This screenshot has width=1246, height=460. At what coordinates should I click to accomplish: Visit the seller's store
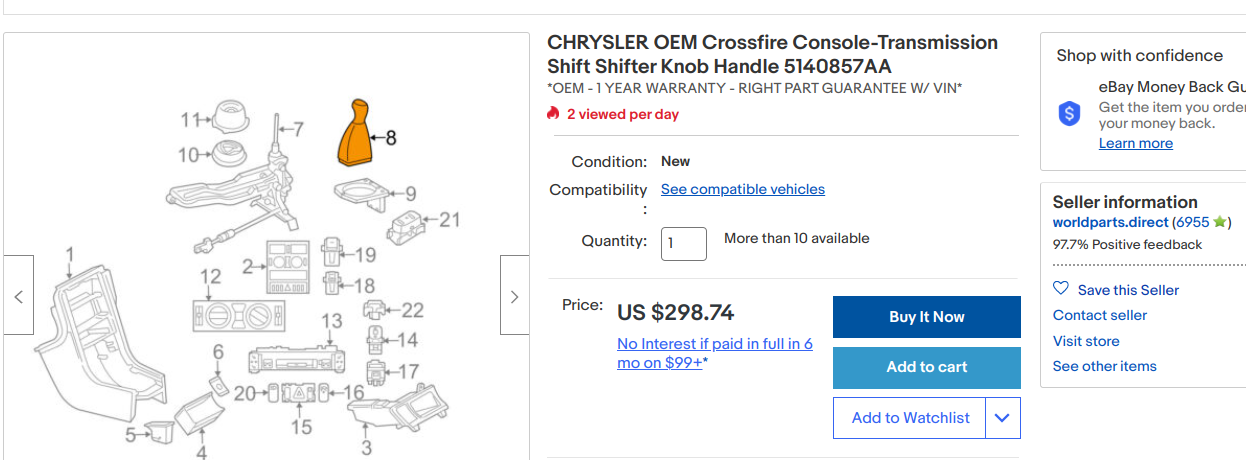coord(1085,341)
